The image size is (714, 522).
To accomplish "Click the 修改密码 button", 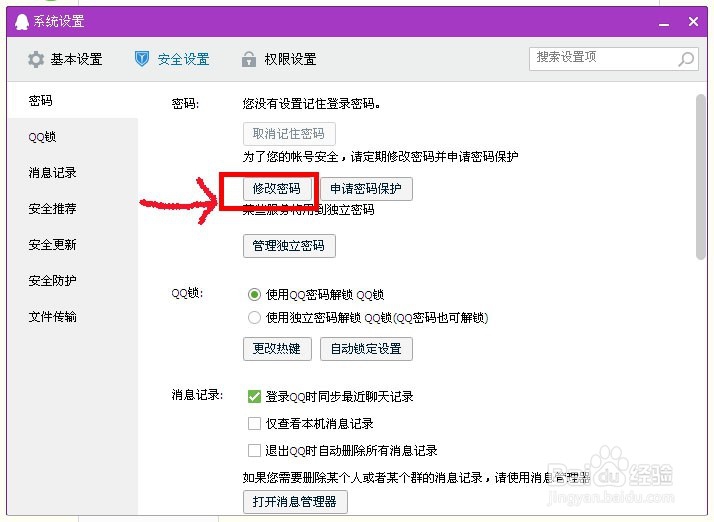I will [x=277, y=189].
